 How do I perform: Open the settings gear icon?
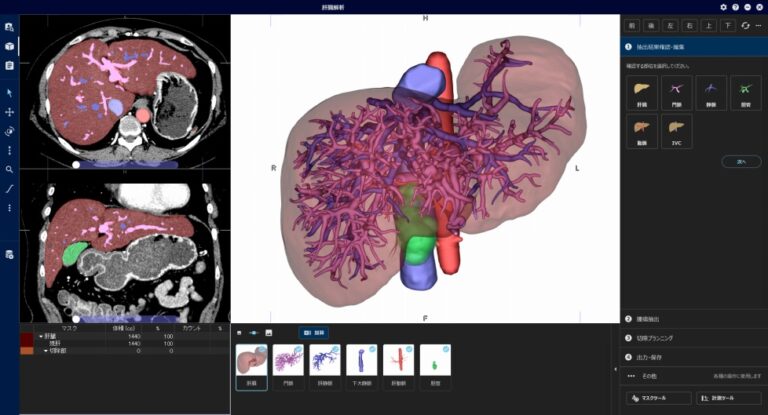pos(723,7)
